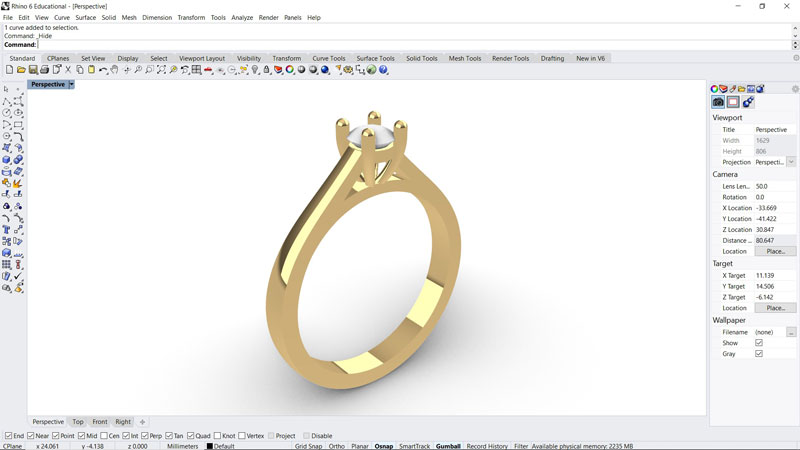Click the Print icon in toolbar
This screenshot has width=800, height=450.
(45, 70)
